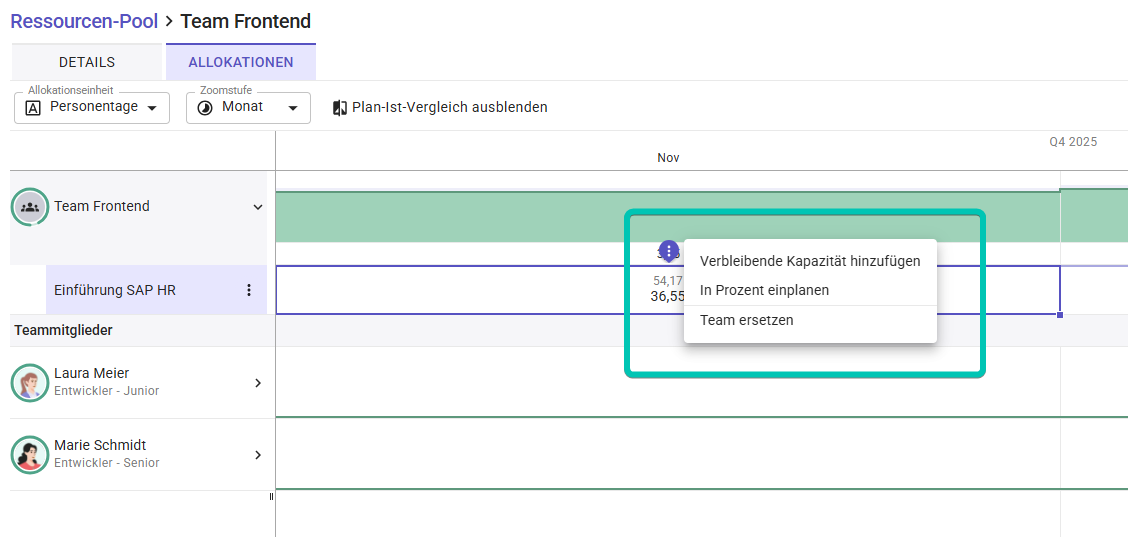Go to the Ressourcen-Pool breadcrumb link

pyautogui.click(x=84, y=21)
